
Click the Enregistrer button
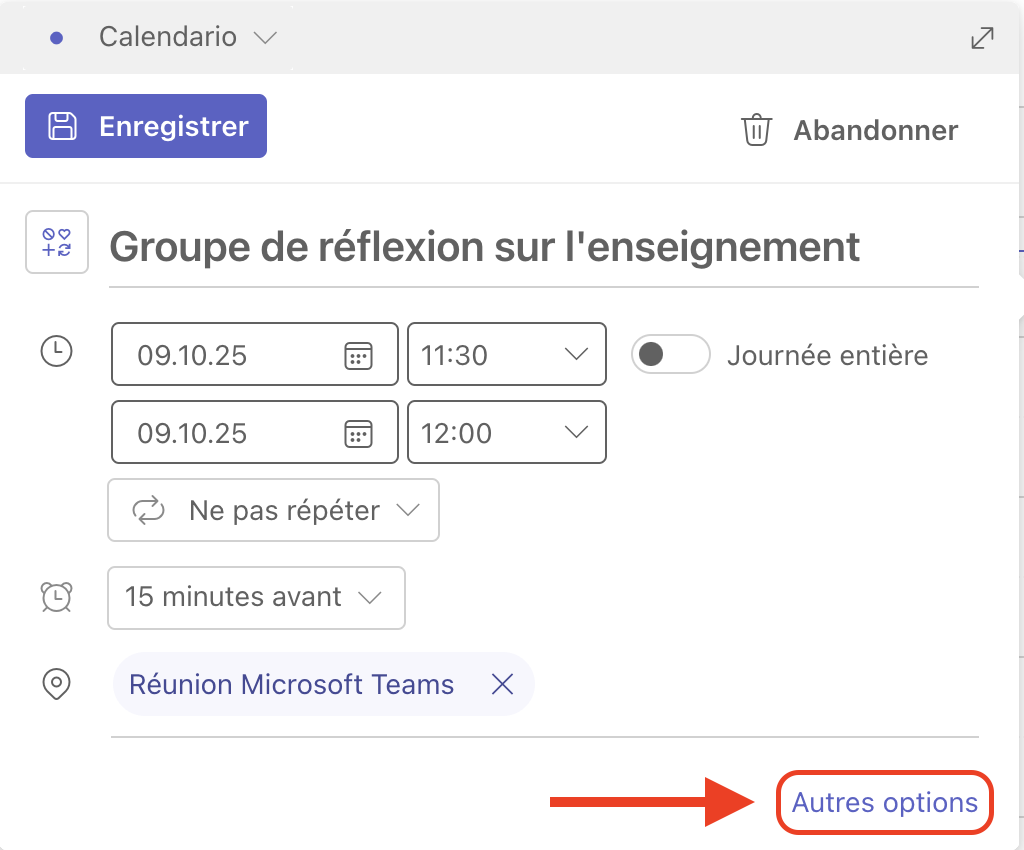click(x=146, y=126)
